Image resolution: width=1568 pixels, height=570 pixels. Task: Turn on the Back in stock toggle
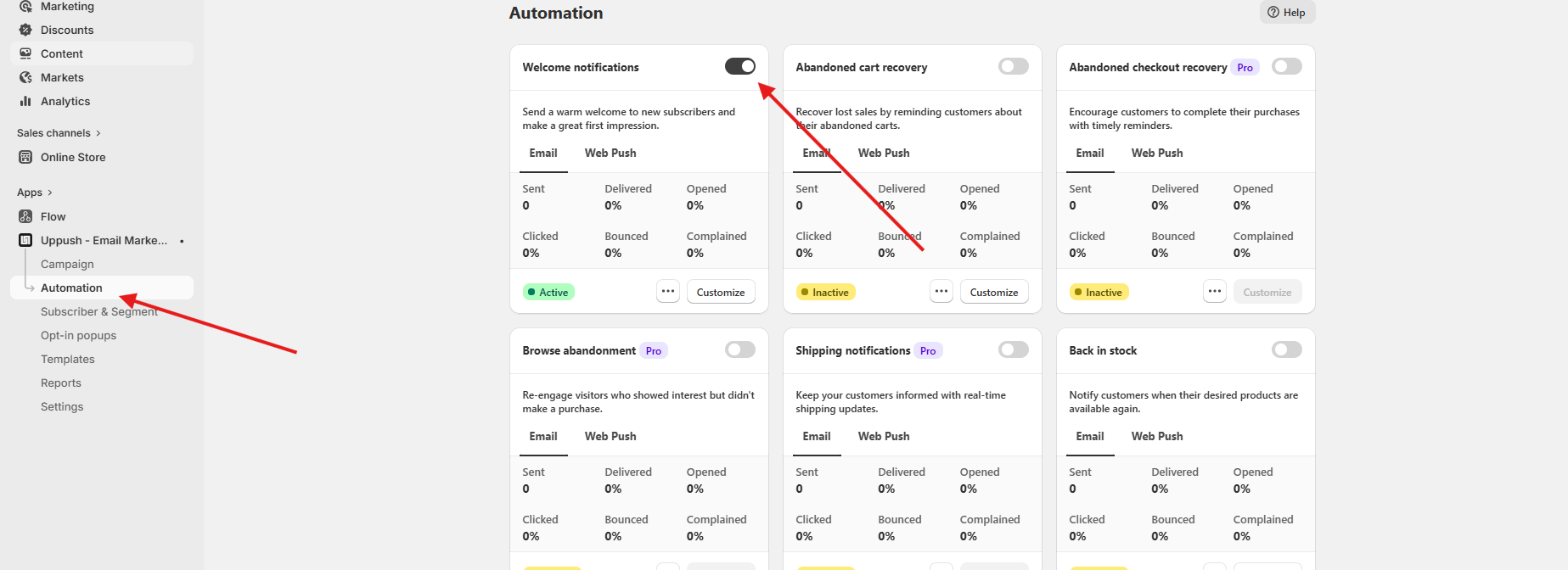[x=1286, y=349]
